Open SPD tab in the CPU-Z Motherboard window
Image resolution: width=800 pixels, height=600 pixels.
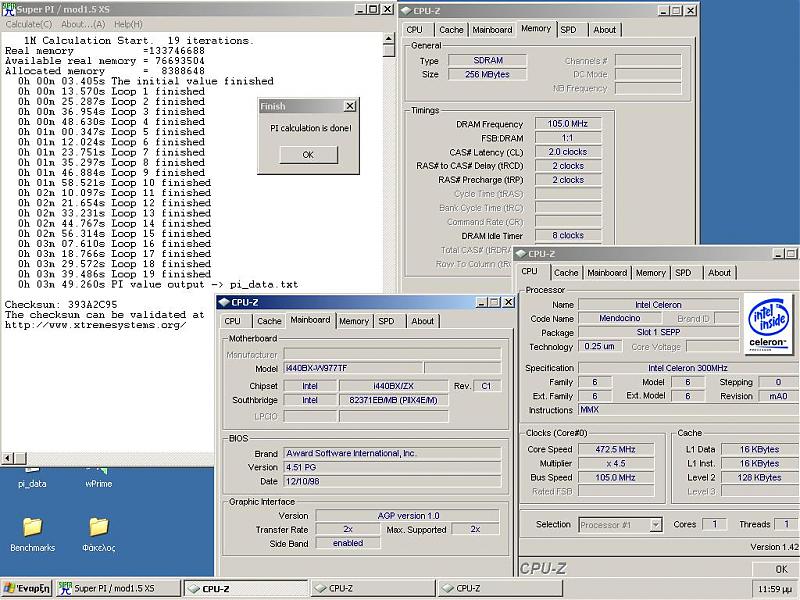pyautogui.click(x=386, y=321)
